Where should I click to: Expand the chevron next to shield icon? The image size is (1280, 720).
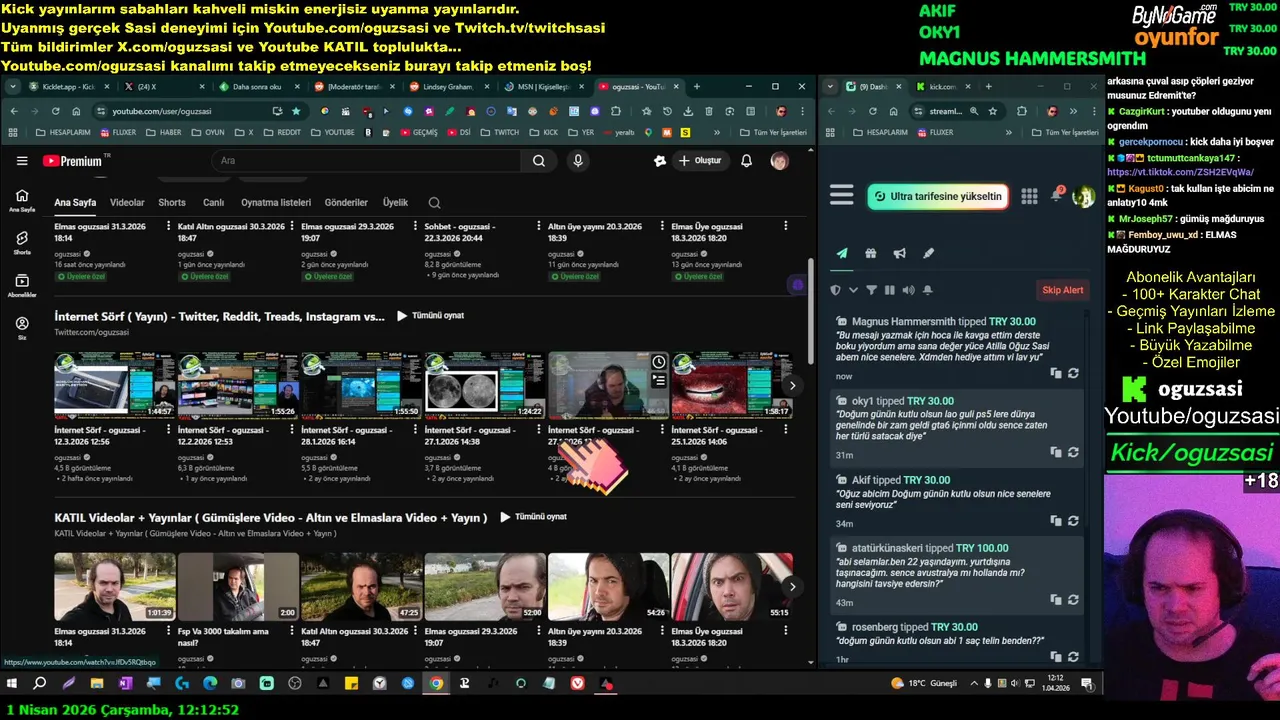coord(853,290)
